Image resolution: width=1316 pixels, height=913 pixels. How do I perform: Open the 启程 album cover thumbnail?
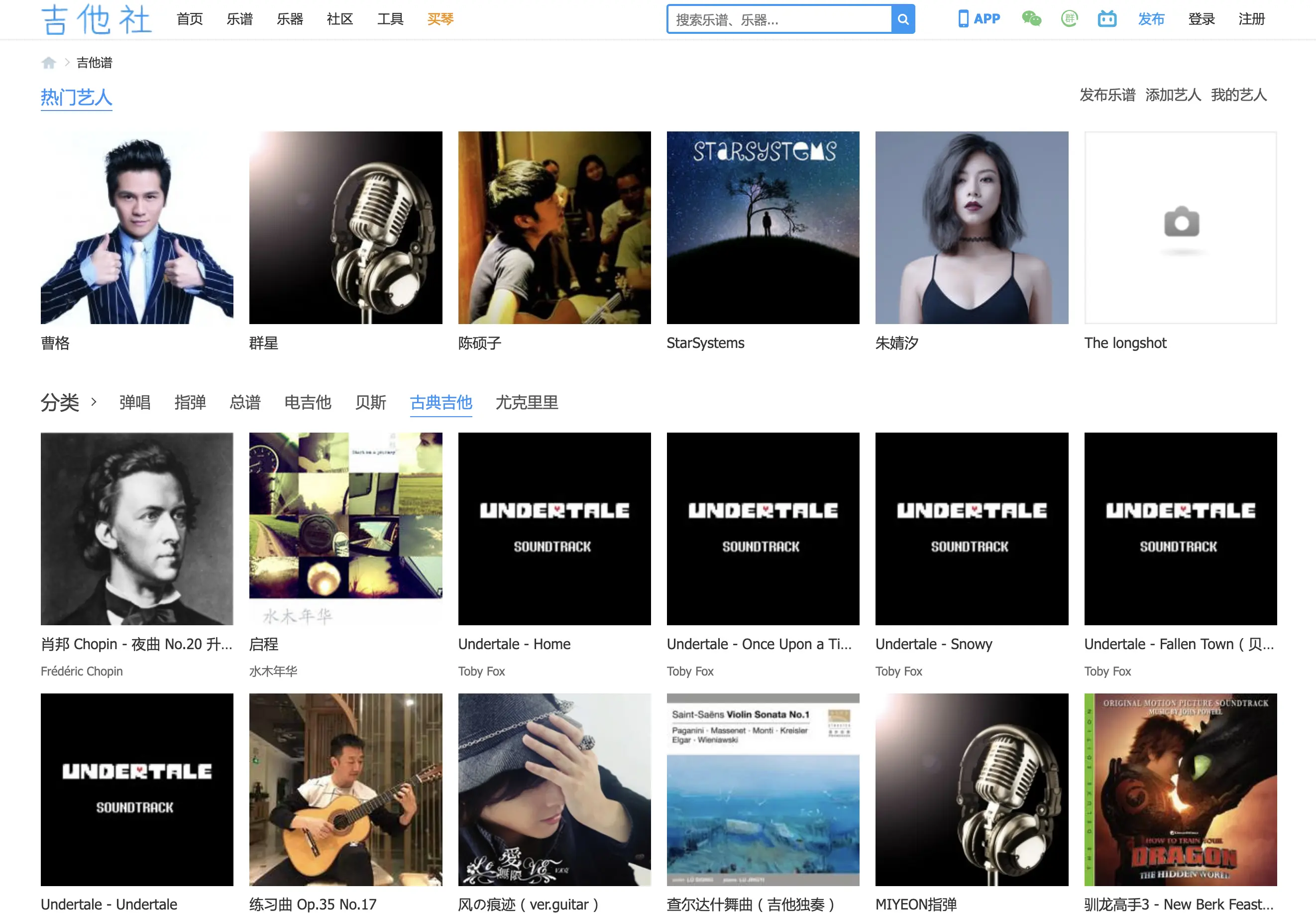pyautogui.click(x=345, y=529)
